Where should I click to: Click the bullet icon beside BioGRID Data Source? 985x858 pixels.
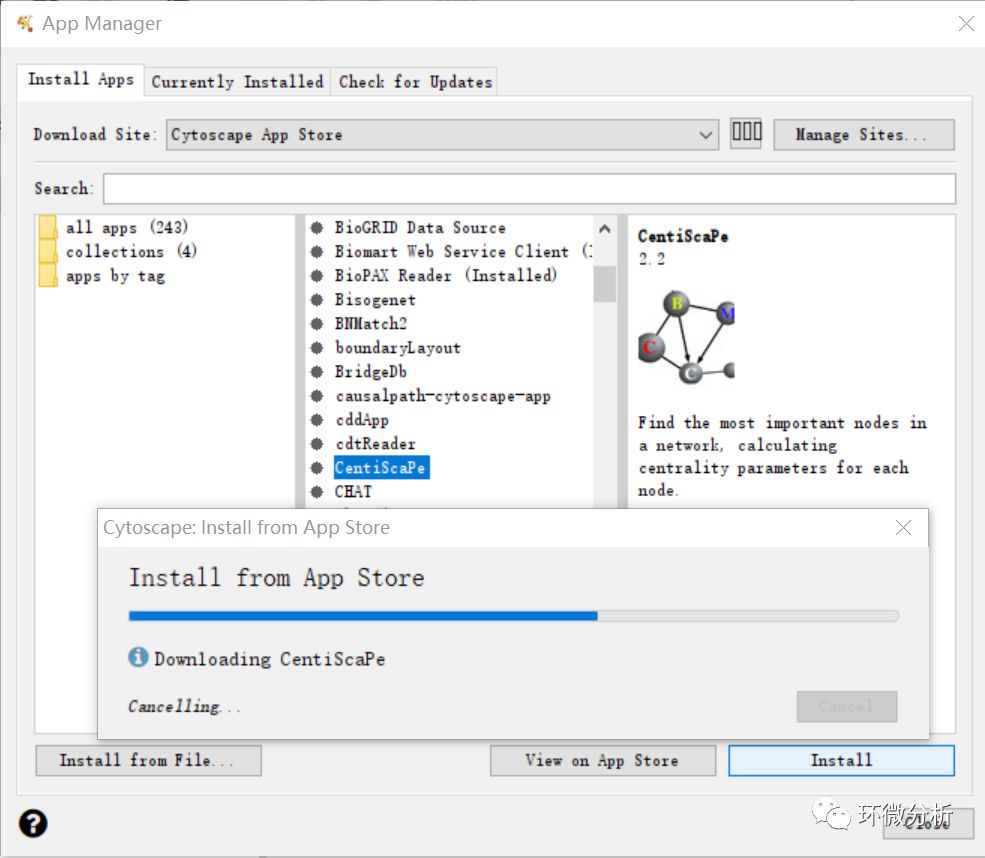[x=317, y=227]
